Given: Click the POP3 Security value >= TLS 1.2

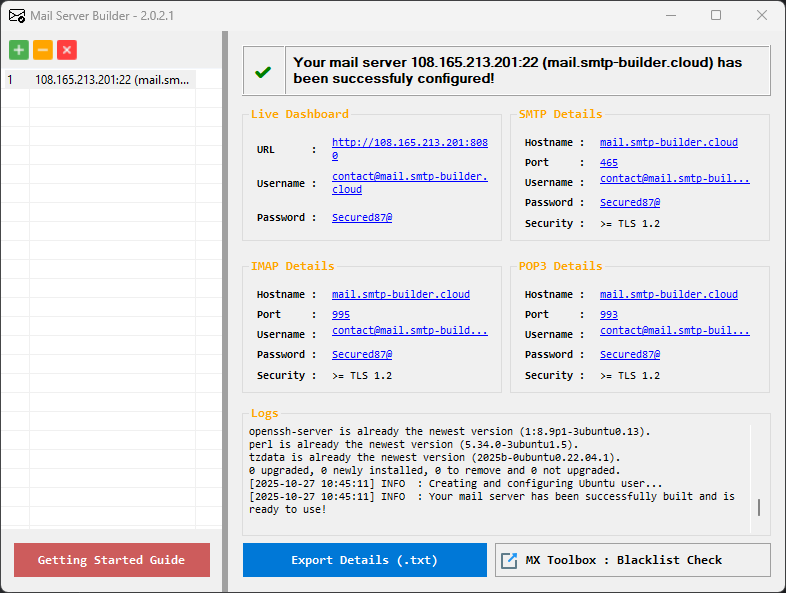Looking at the screenshot, I should click(x=630, y=375).
